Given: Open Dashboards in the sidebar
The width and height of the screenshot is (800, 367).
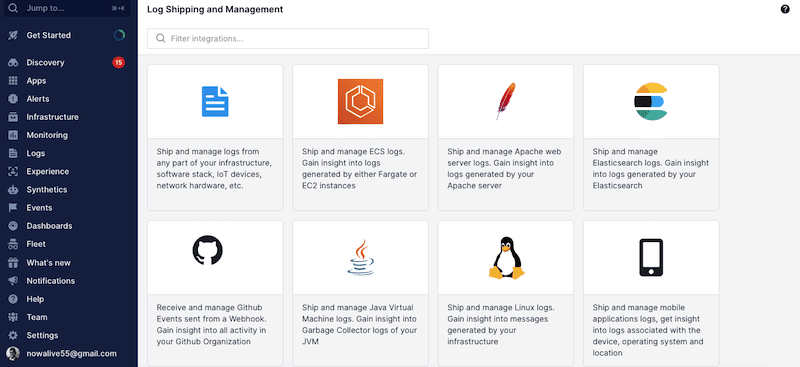Looking at the screenshot, I should 49,226.
